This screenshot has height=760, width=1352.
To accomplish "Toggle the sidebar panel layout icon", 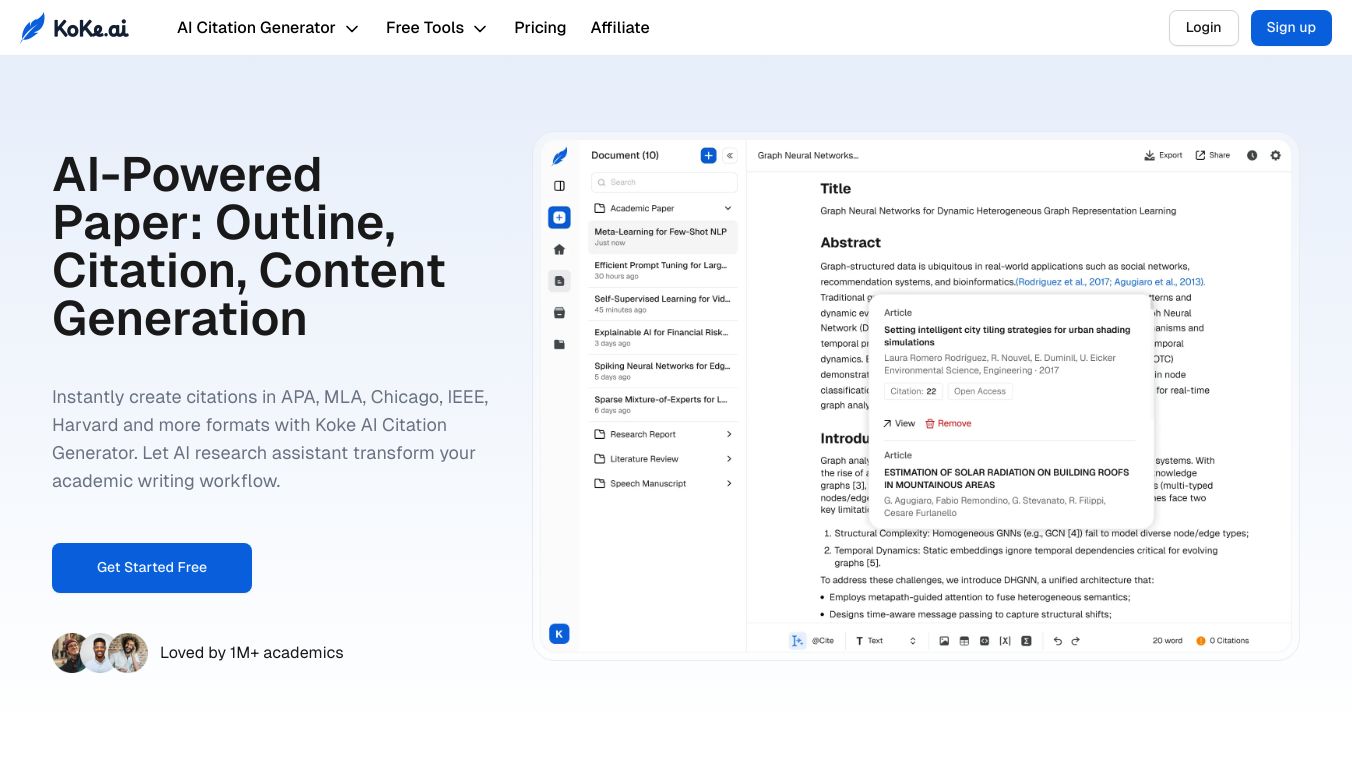I will coord(559,186).
